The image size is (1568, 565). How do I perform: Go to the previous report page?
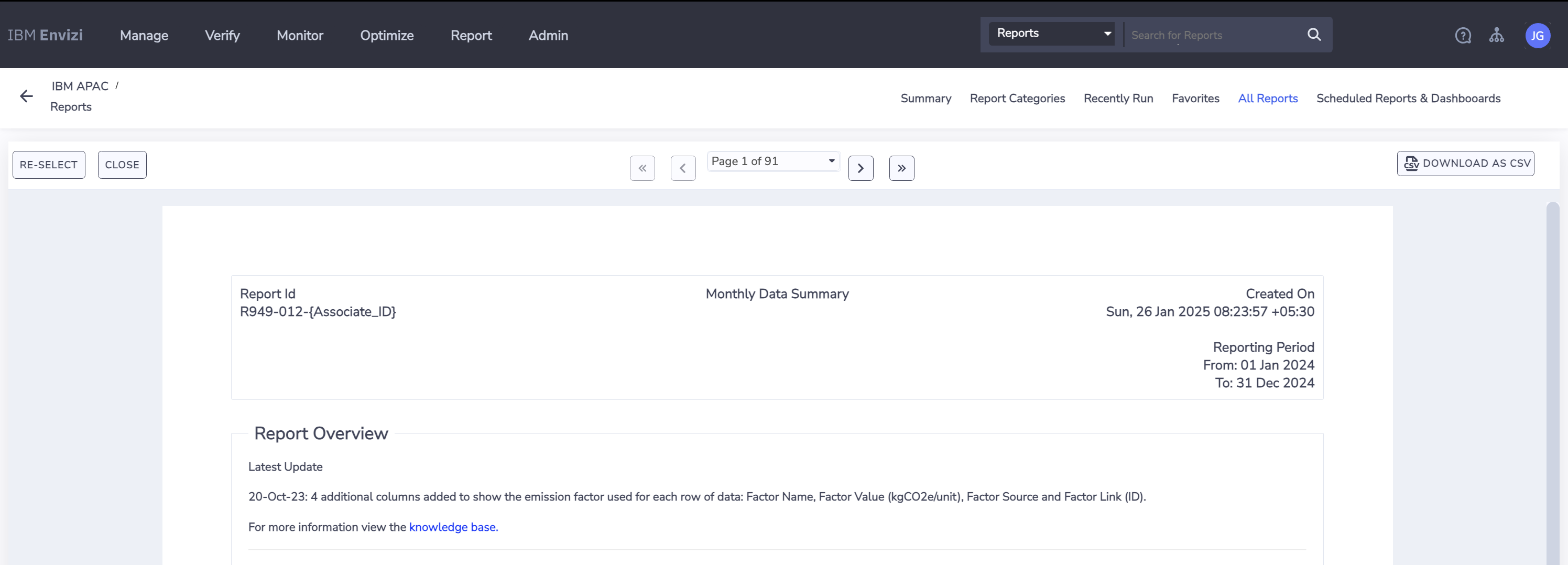pos(683,168)
